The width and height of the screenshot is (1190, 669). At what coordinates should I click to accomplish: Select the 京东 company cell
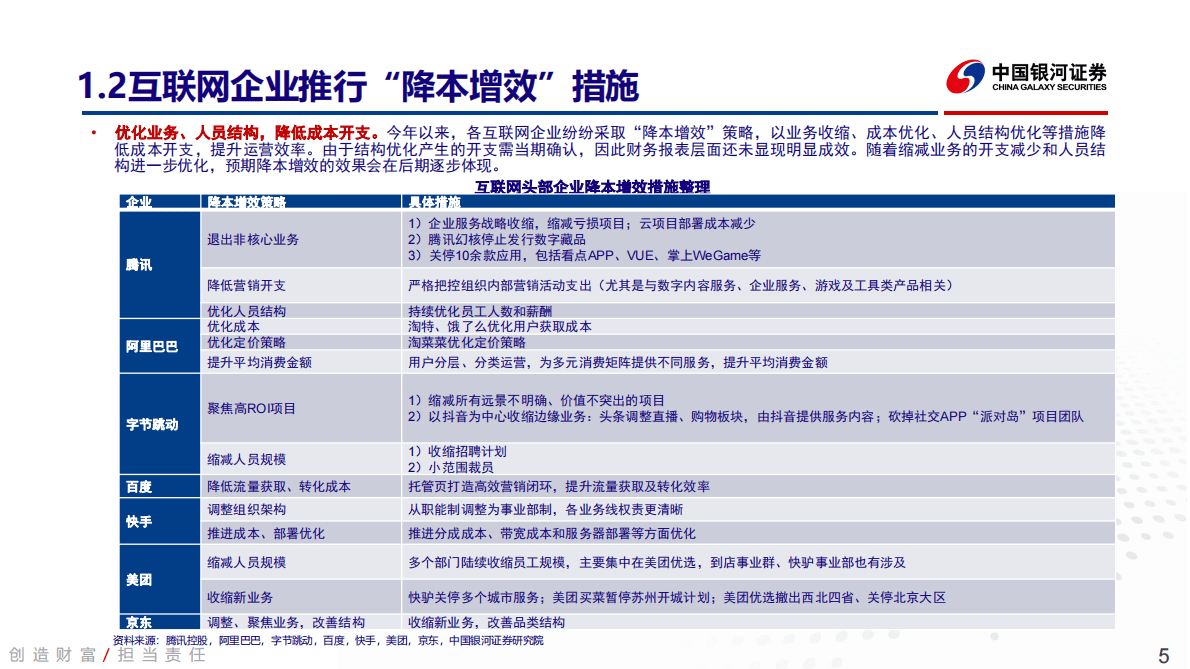pos(141,624)
